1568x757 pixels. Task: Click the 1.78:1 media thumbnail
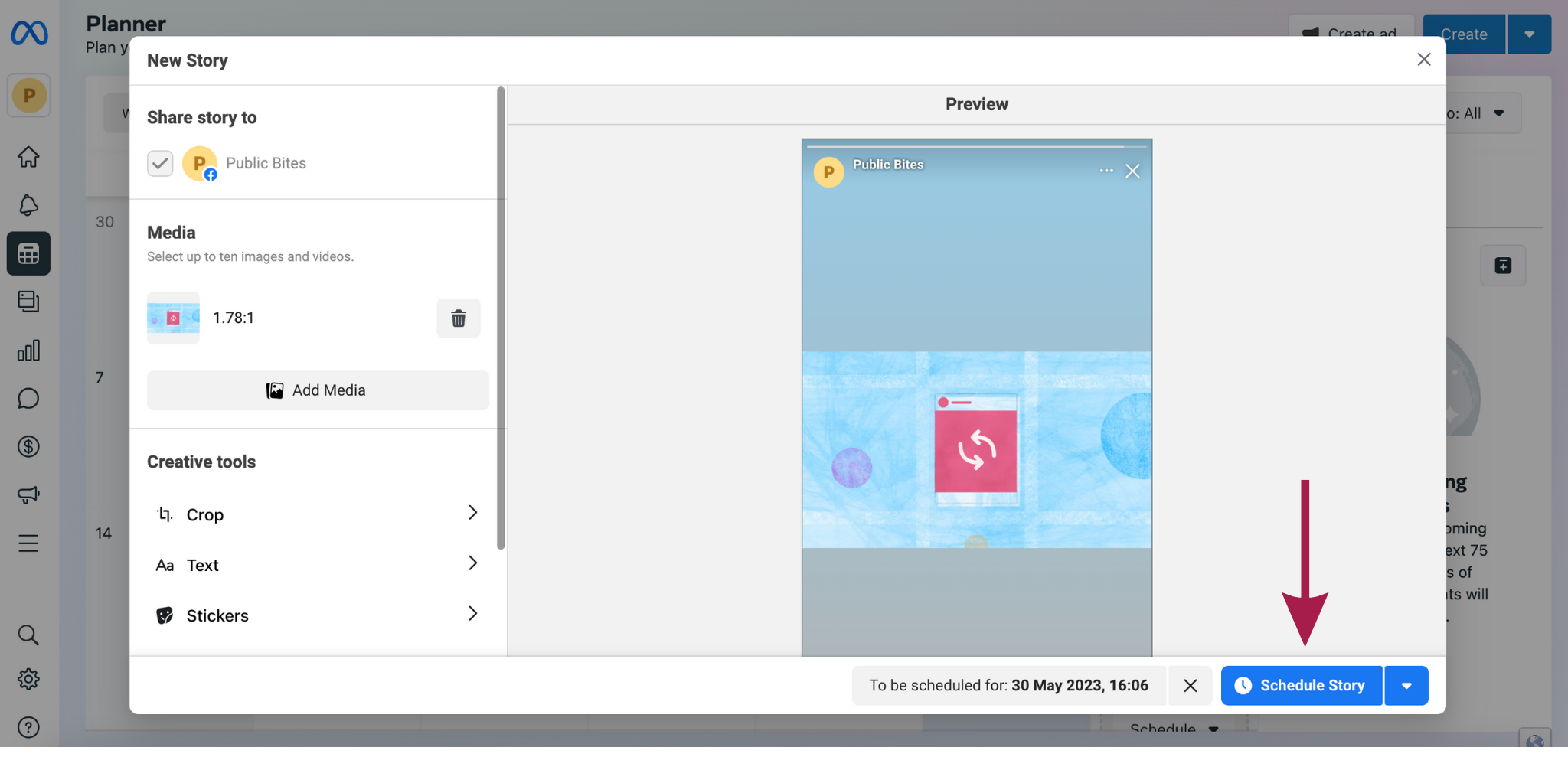[x=173, y=318]
